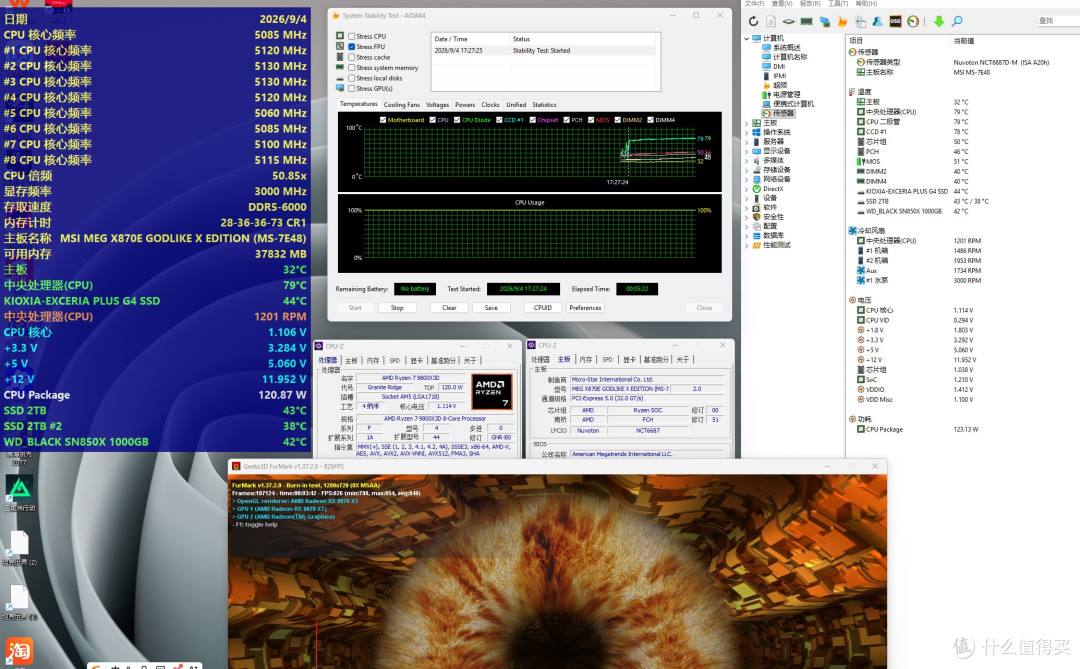Viewport: 1080px width, 669px height.
Task: Enable the Stress local disks checkbox
Action: point(351,78)
